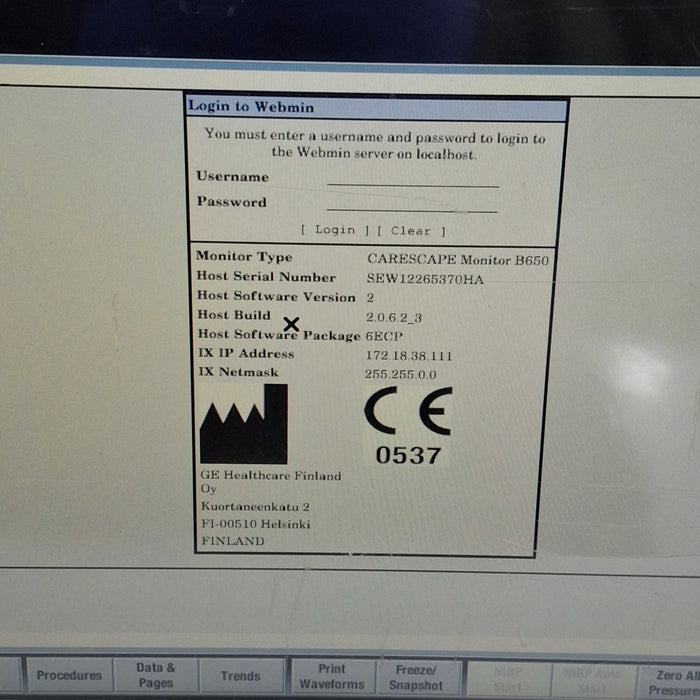Click the CE conformity mark
The height and width of the screenshot is (700, 700).
pos(408,411)
